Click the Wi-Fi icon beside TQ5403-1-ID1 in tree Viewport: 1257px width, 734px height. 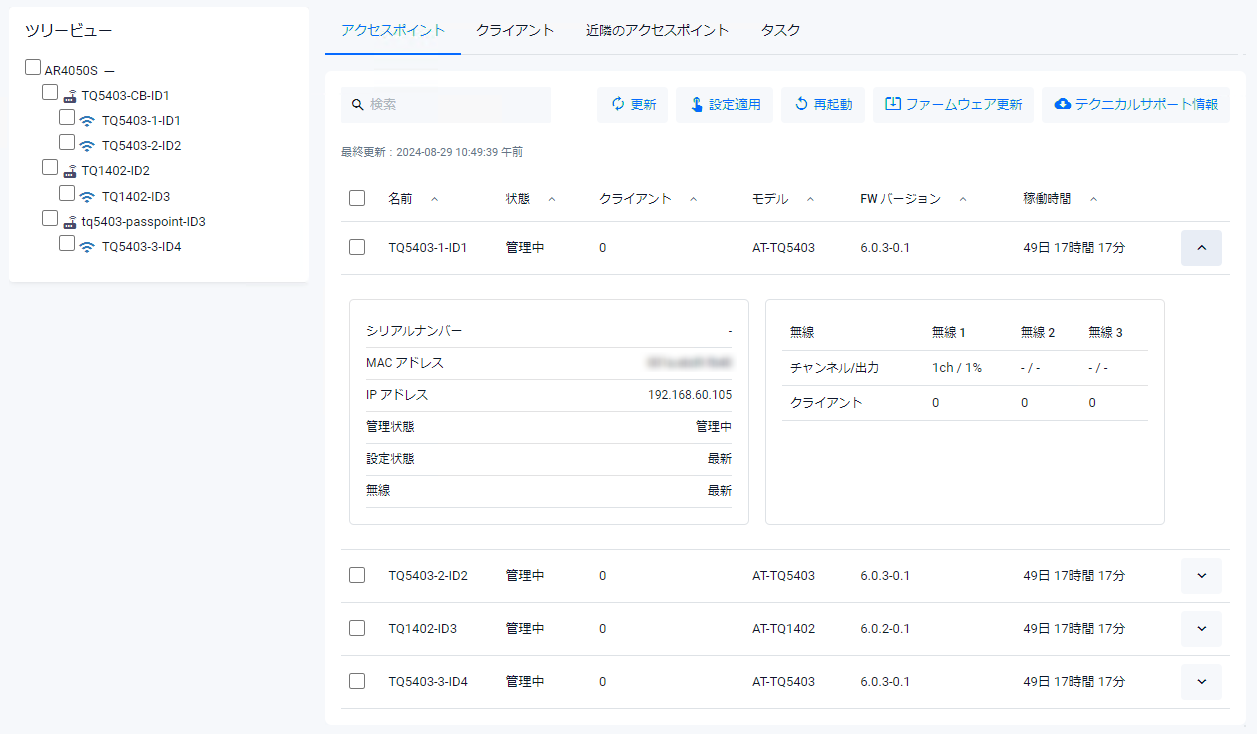87,121
